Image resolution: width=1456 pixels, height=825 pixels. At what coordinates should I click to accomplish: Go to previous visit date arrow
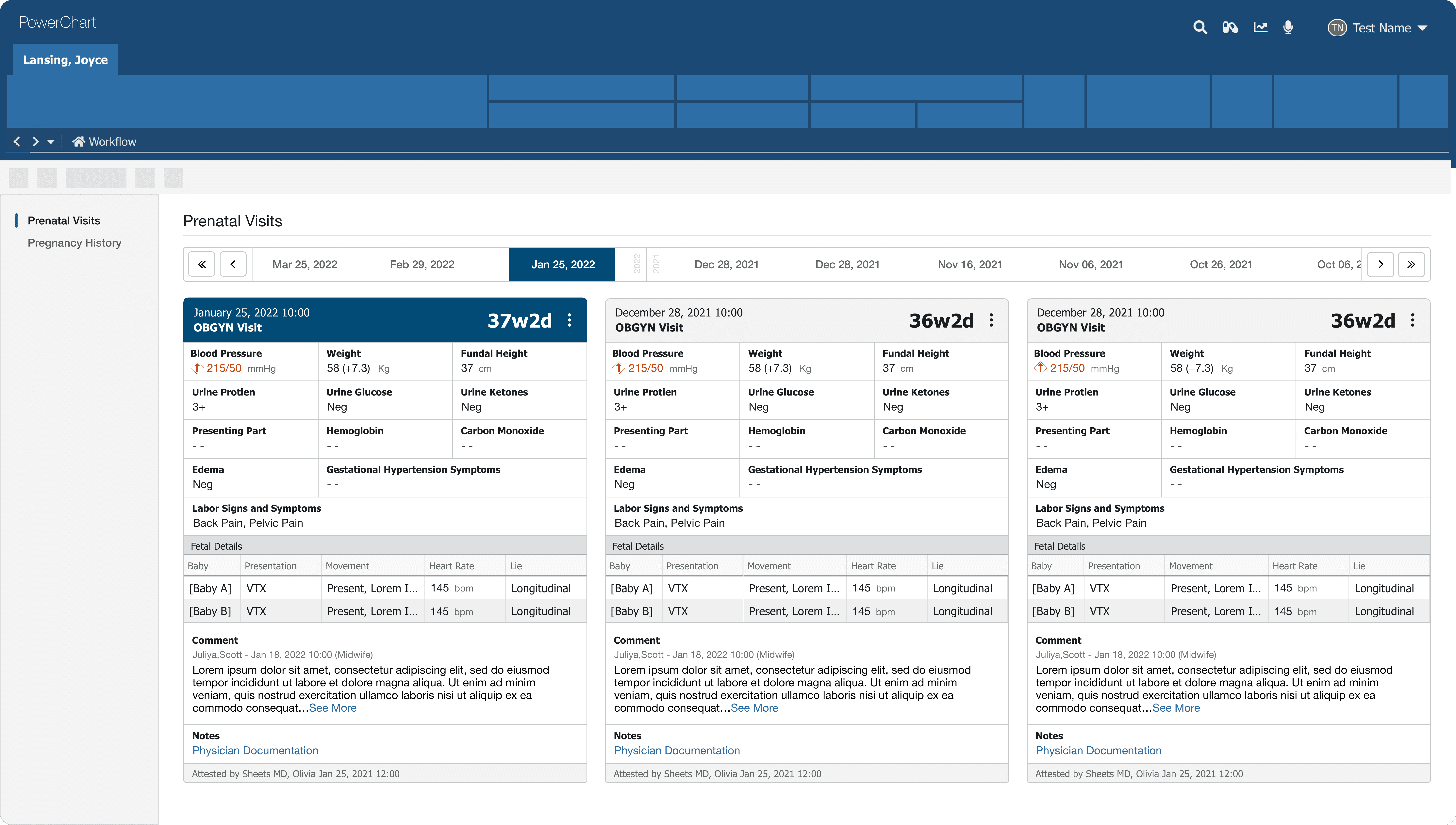tap(233, 264)
